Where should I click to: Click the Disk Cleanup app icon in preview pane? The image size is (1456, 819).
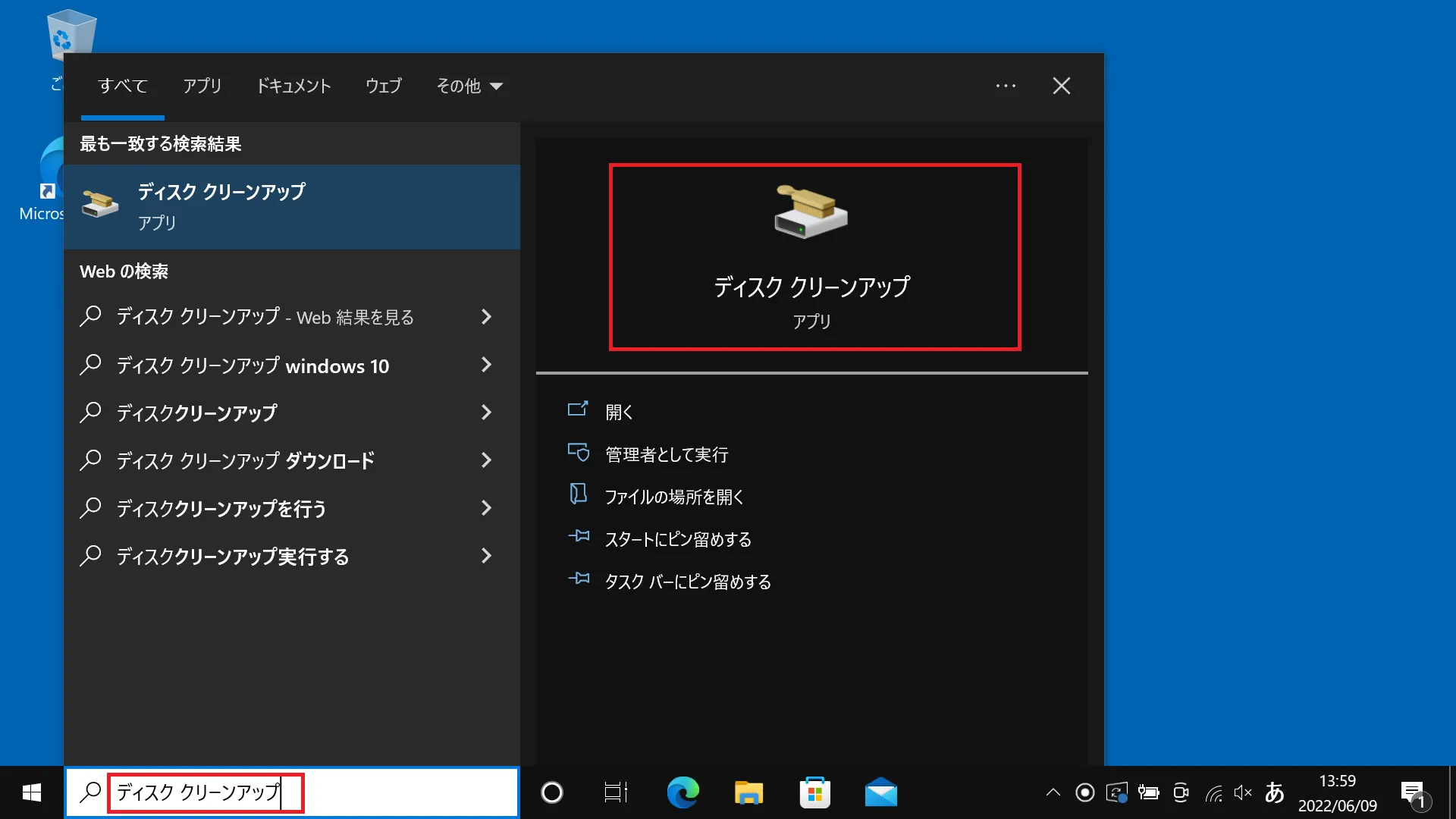tap(811, 212)
